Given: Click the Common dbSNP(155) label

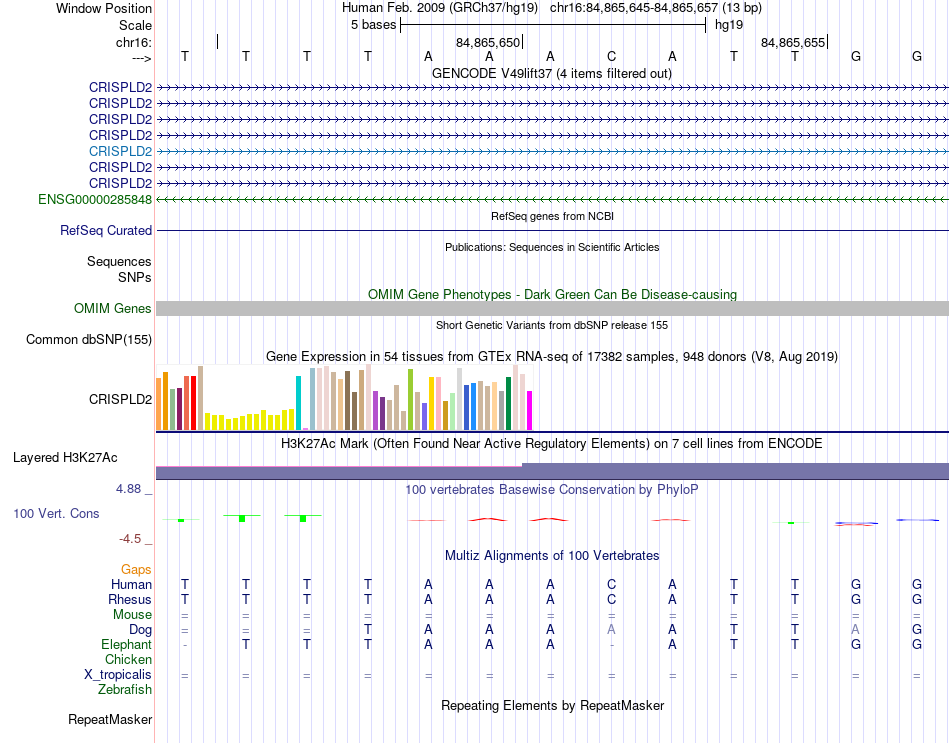Looking at the screenshot, I should [88, 339].
